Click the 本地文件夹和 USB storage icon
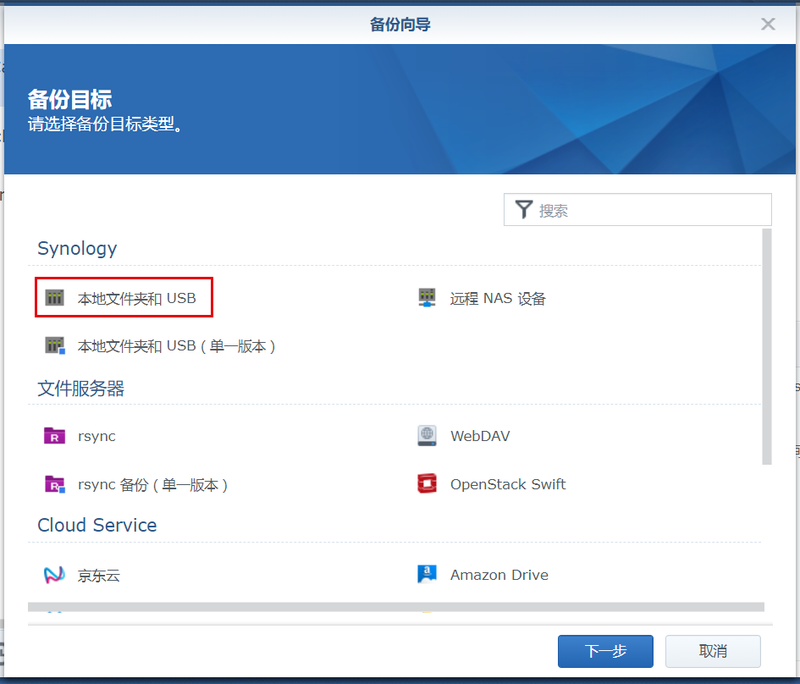This screenshot has width=800, height=684. 55,298
